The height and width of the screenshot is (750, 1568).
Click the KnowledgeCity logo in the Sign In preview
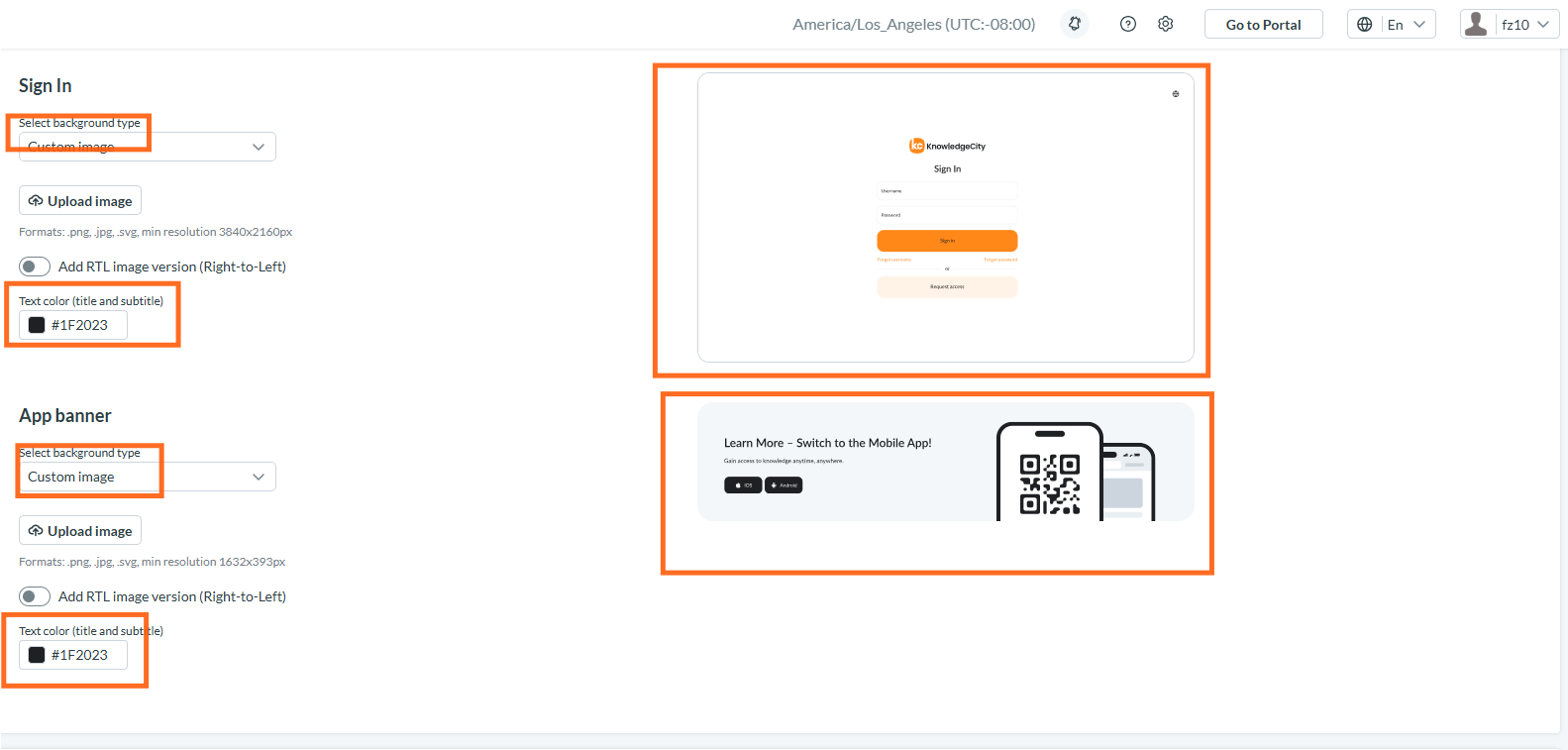(x=947, y=146)
